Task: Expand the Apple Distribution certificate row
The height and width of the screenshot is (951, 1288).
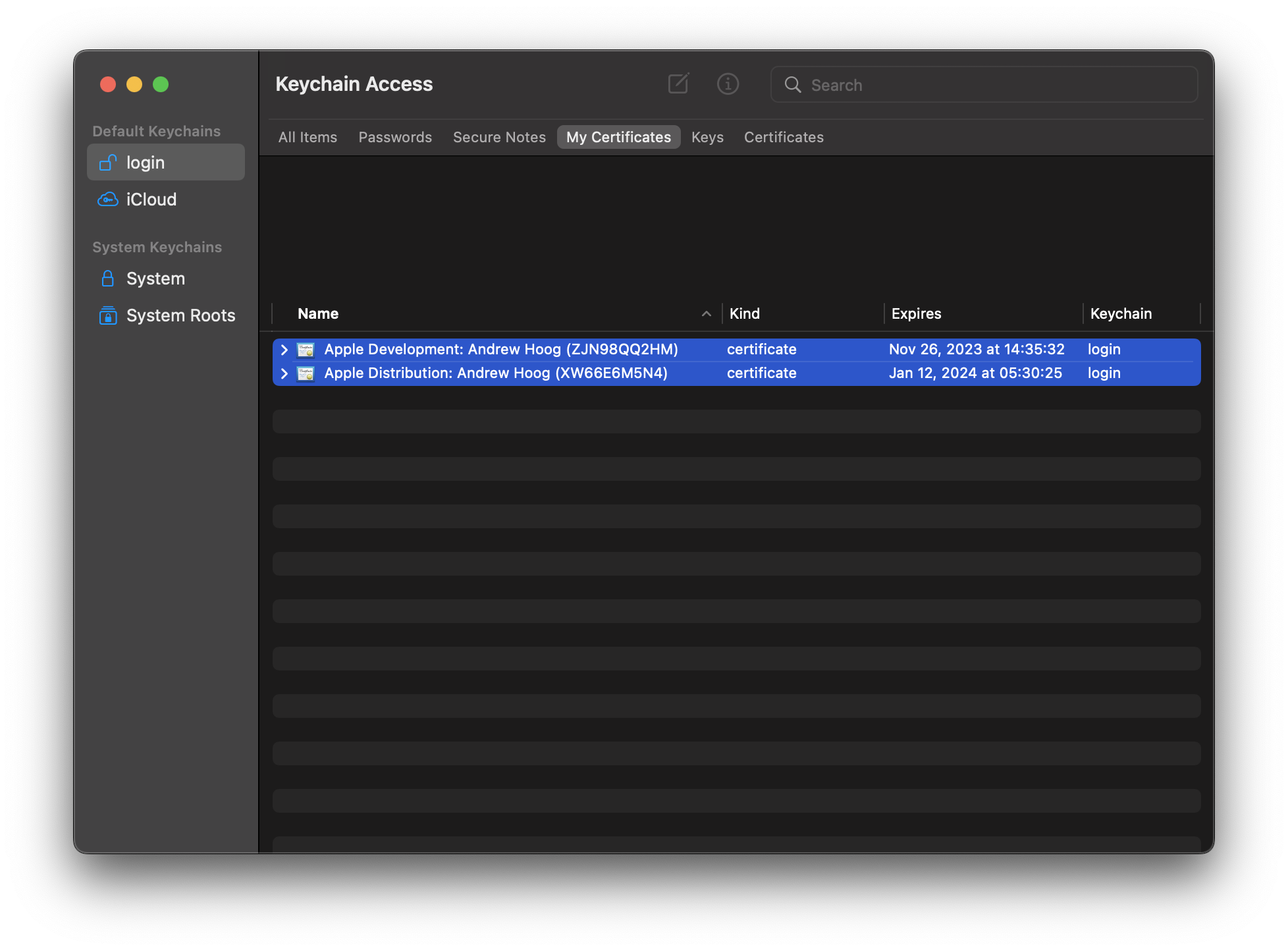Action: (284, 373)
